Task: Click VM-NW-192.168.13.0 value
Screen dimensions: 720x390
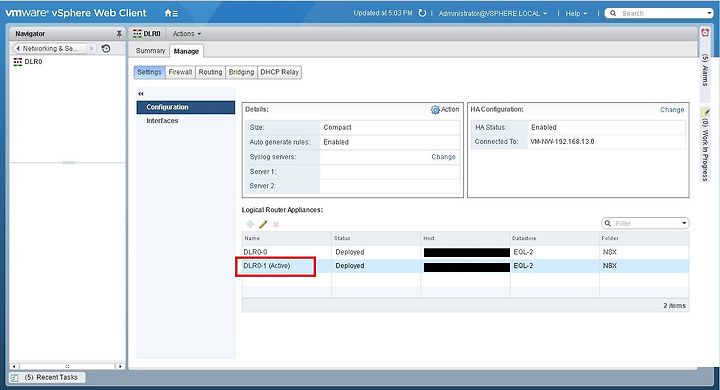Action: (x=562, y=141)
